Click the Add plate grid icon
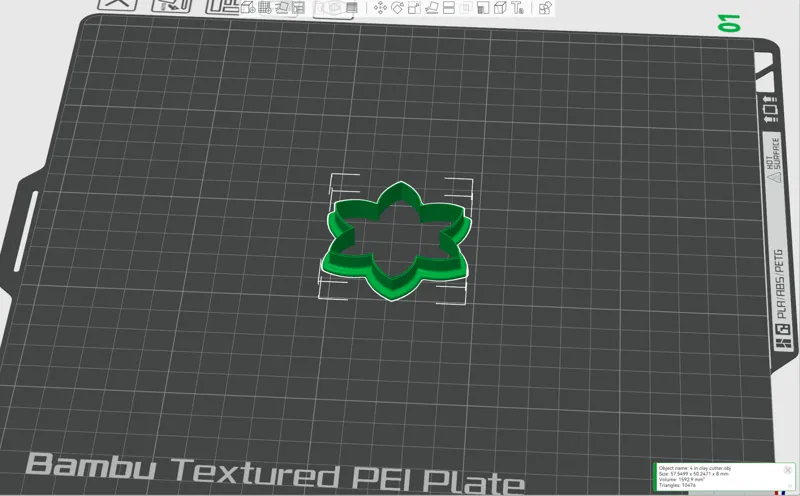The width and height of the screenshot is (800, 496). [x=264, y=7]
